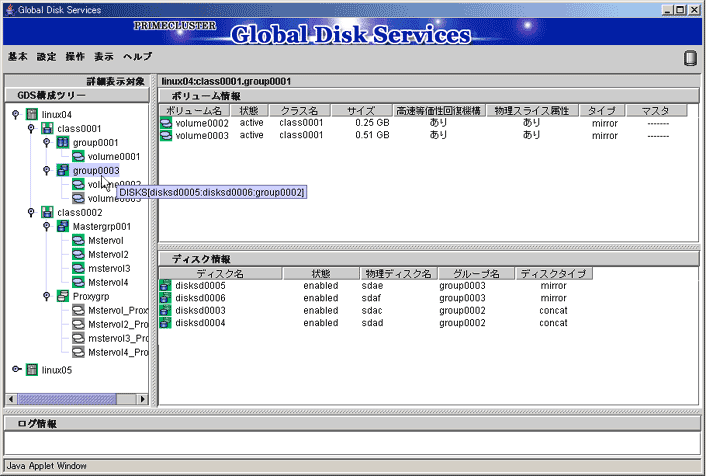Select the linux05 host icon
The image size is (720, 476).
pyautogui.click(x=32, y=370)
